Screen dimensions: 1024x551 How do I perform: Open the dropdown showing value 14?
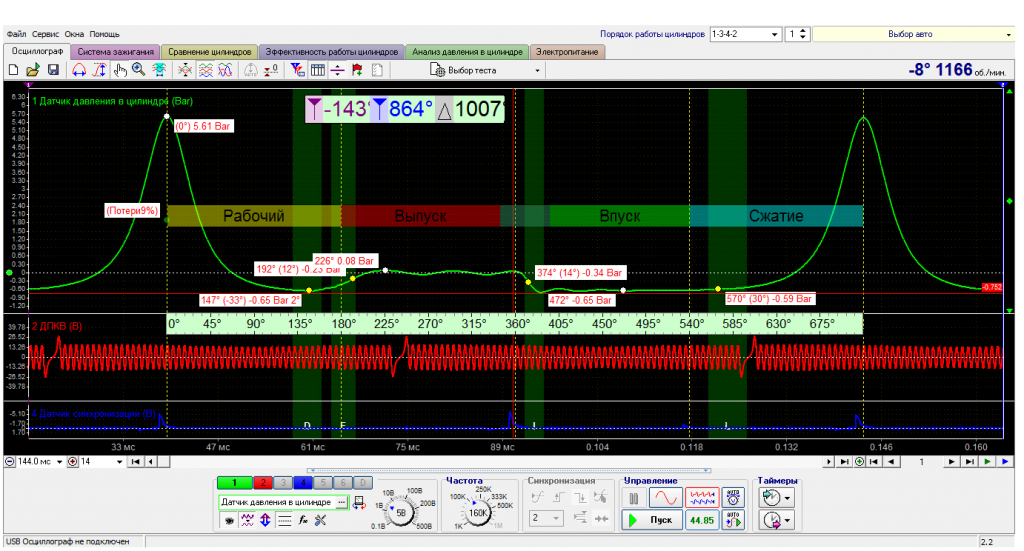(x=119, y=462)
